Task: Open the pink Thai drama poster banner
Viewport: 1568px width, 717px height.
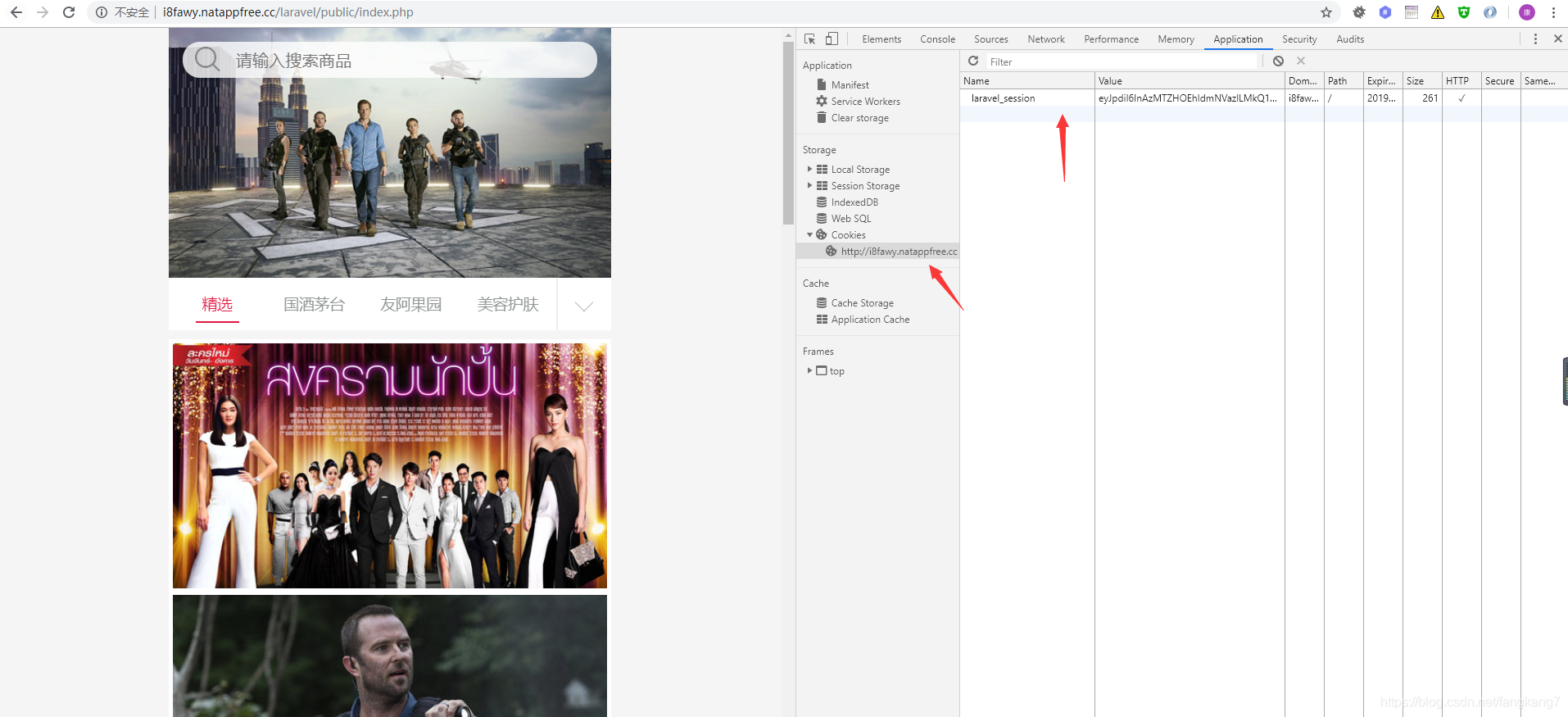Action: coord(390,465)
